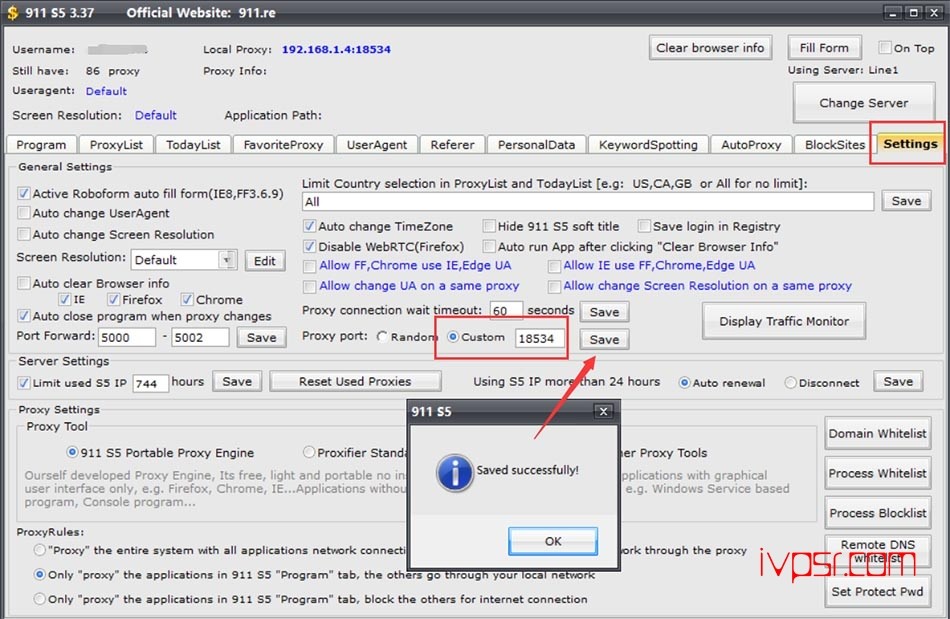Screen dimensions: 950x619
Task: Select the Custom proxy port option
Action: pos(453,336)
